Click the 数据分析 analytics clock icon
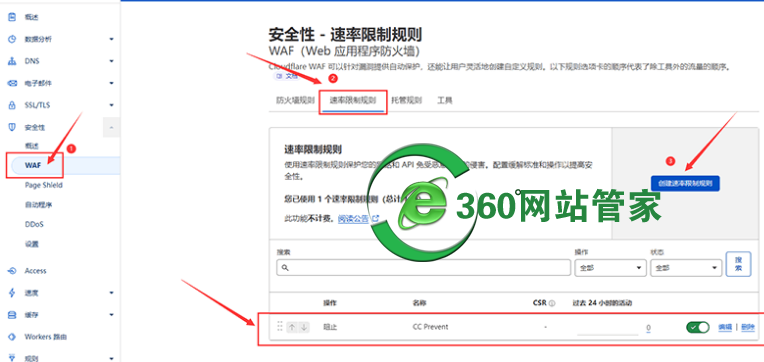This screenshot has height=362, width=764. pyautogui.click(x=12, y=39)
